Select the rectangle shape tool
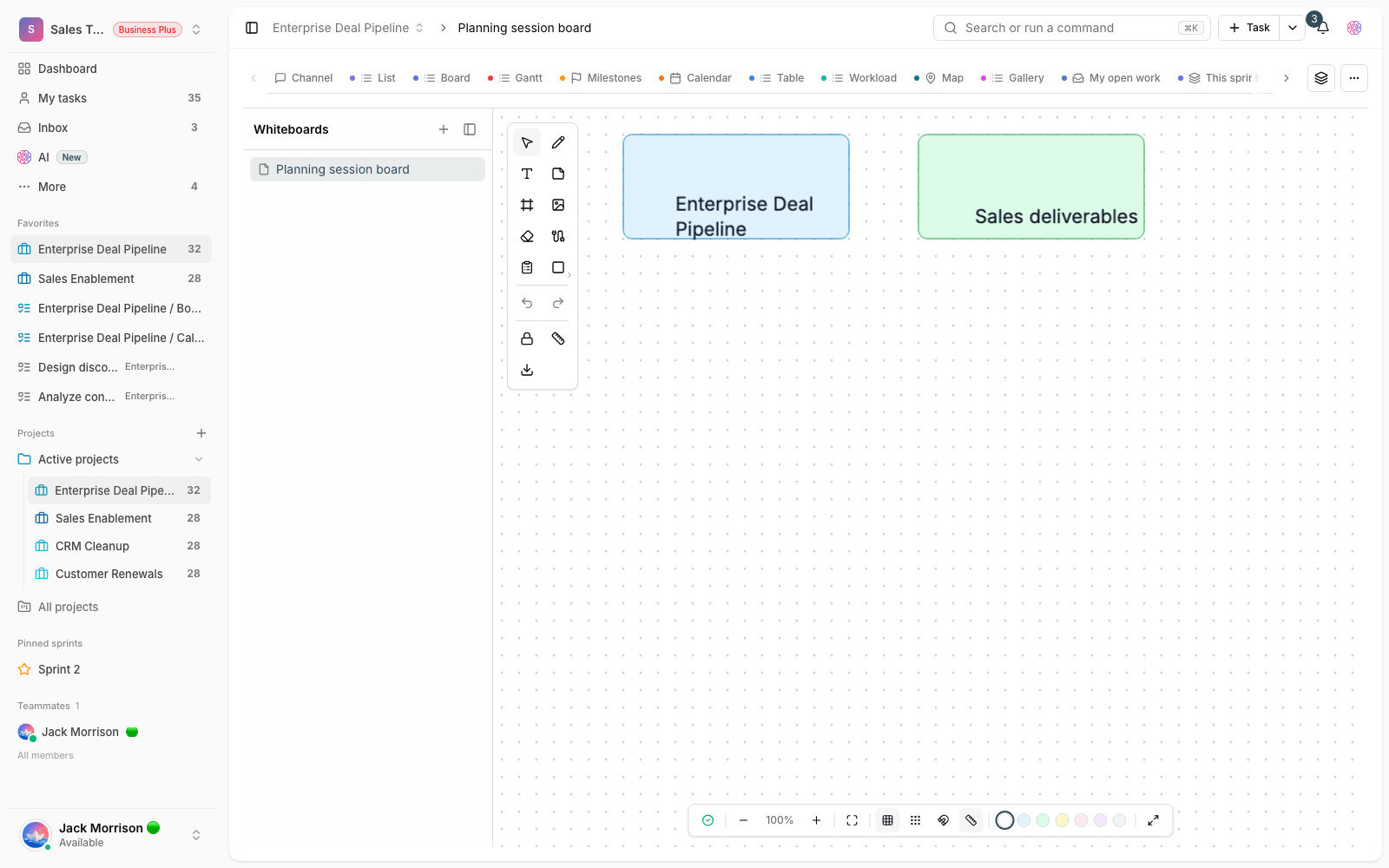The image size is (1389, 868). coord(558,267)
